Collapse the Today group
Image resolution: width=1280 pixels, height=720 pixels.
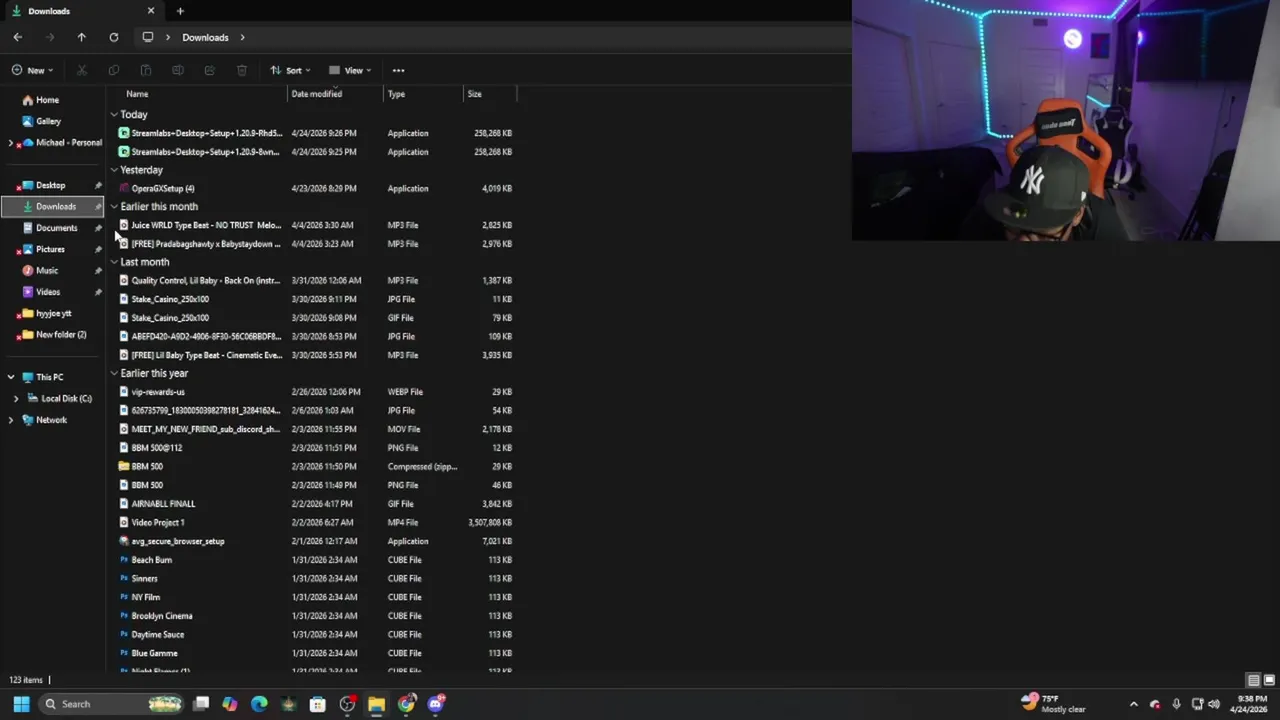tap(114, 115)
